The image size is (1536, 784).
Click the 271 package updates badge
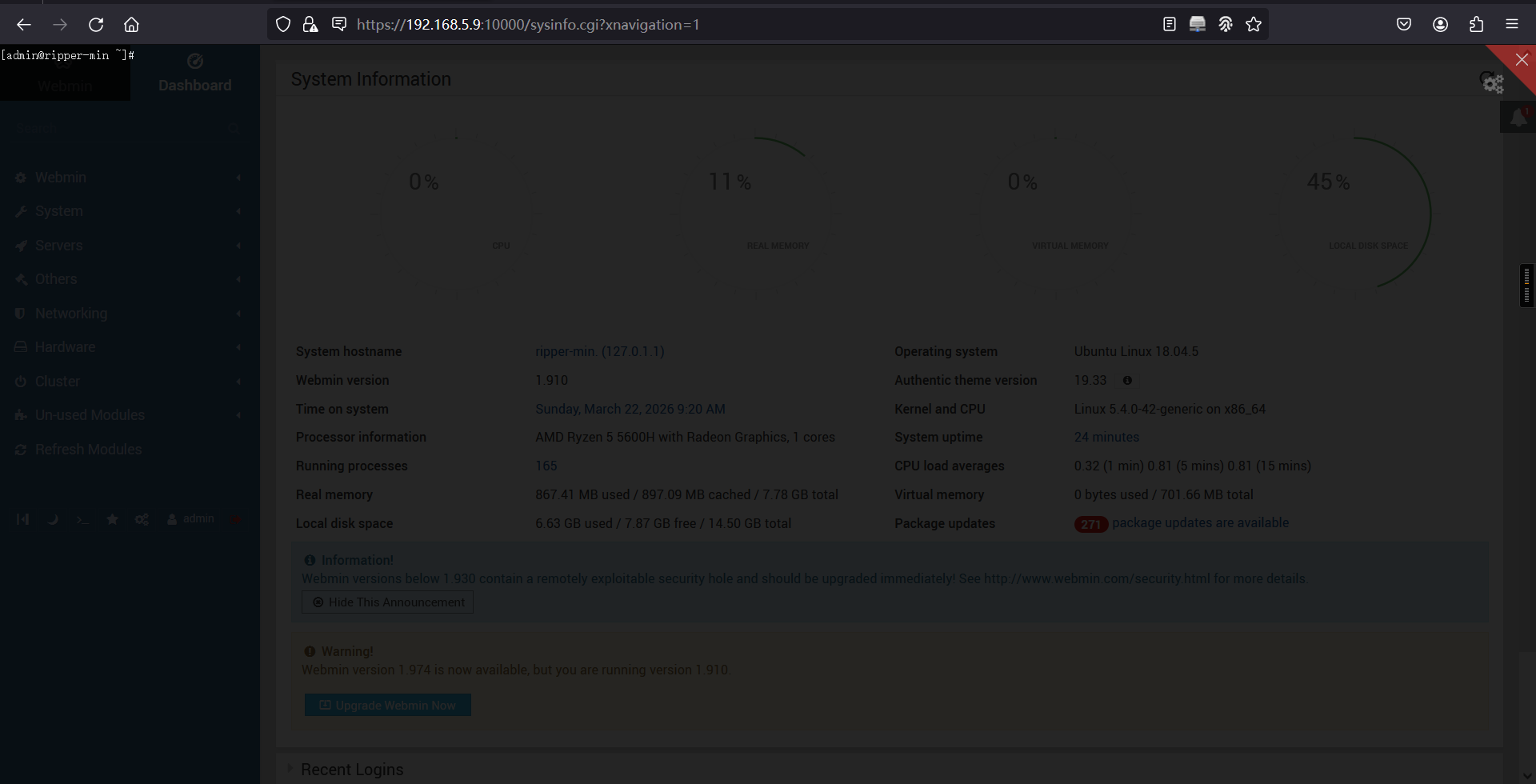tap(1090, 524)
